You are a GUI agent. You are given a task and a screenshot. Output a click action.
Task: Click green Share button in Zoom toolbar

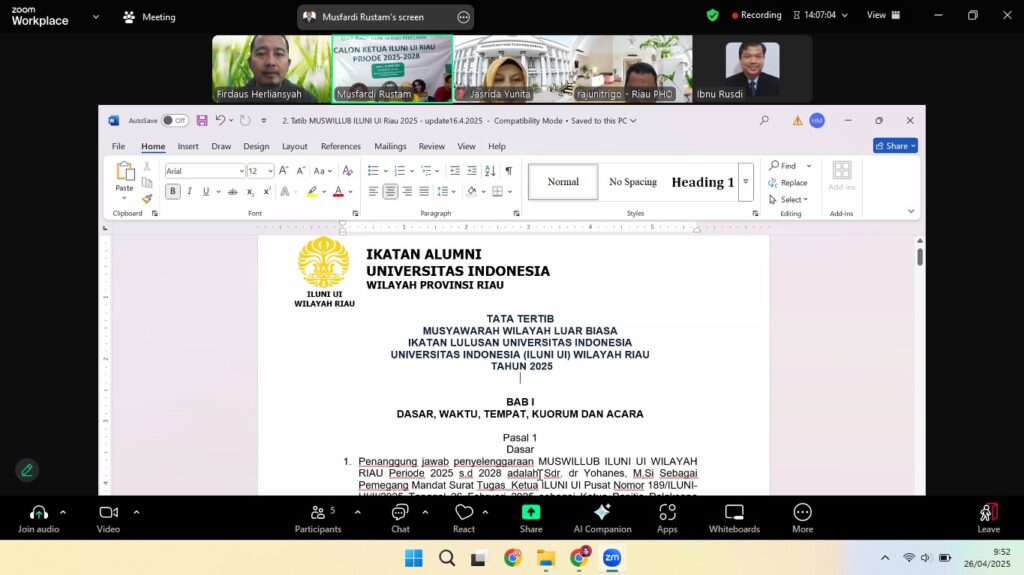[x=531, y=519]
